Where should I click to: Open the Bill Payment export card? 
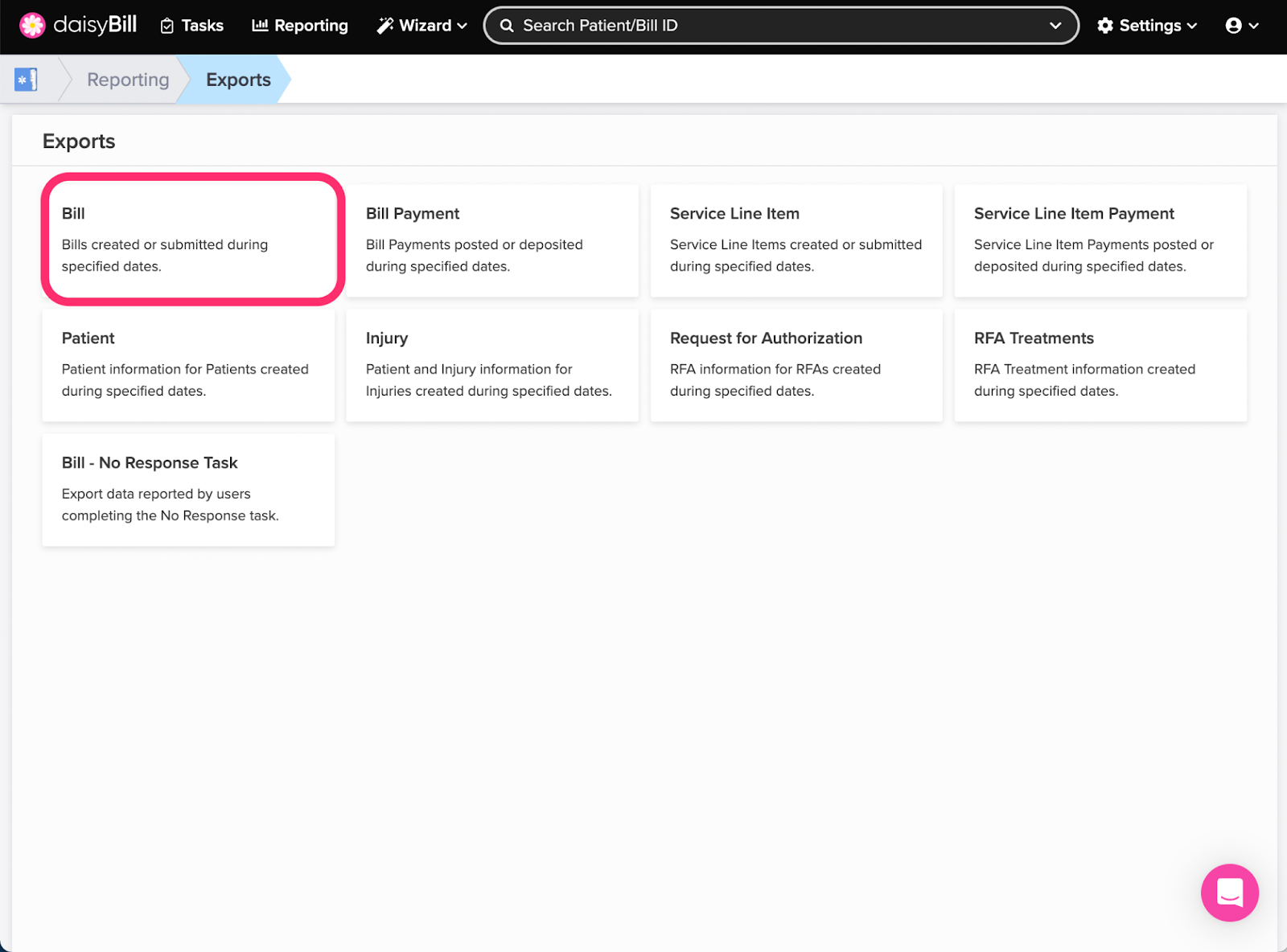tap(492, 240)
